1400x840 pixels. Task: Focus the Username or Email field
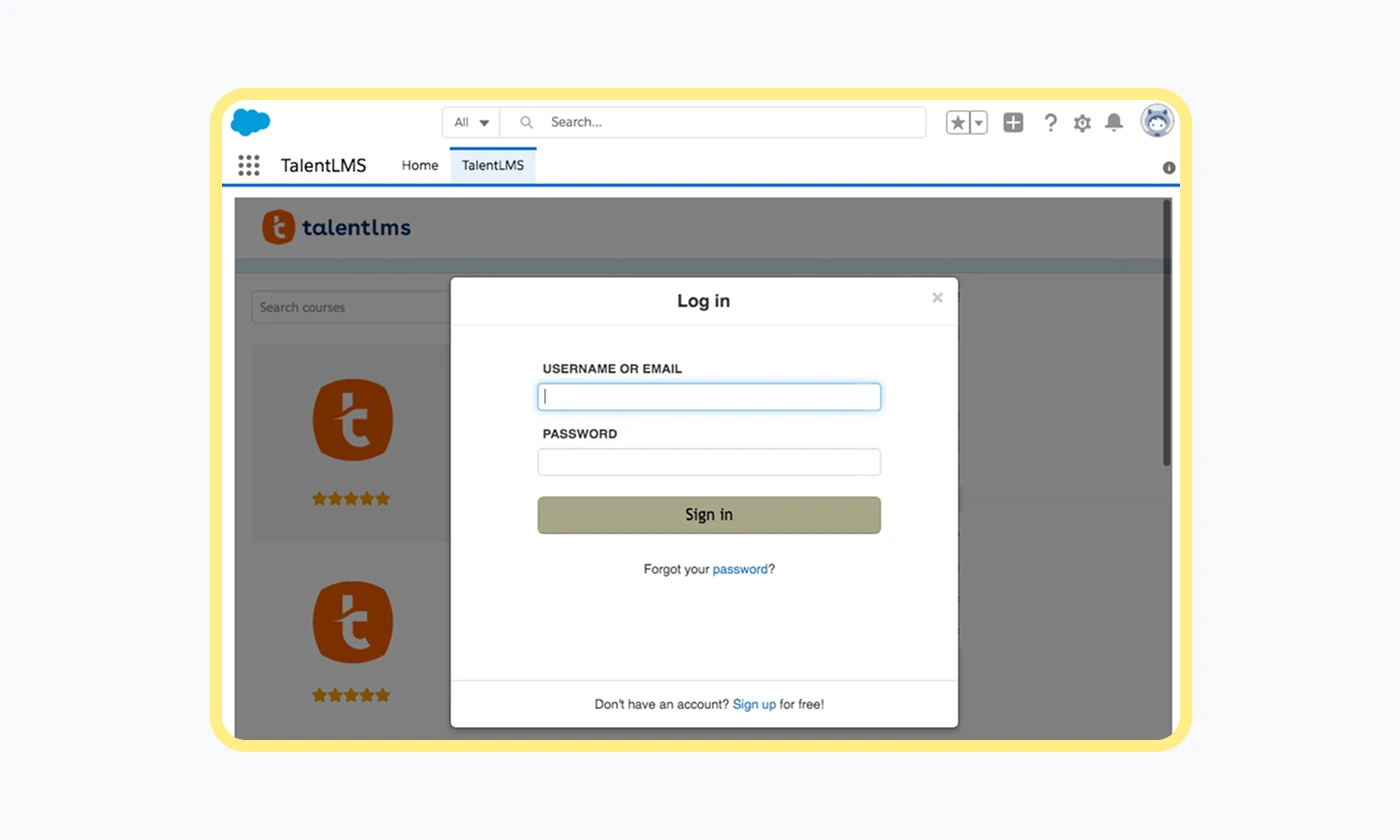pyautogui.click(x=709, y=397)
